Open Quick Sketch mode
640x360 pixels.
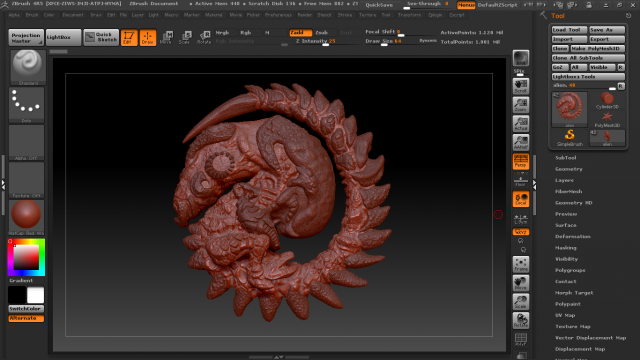[x=101, y=37]
